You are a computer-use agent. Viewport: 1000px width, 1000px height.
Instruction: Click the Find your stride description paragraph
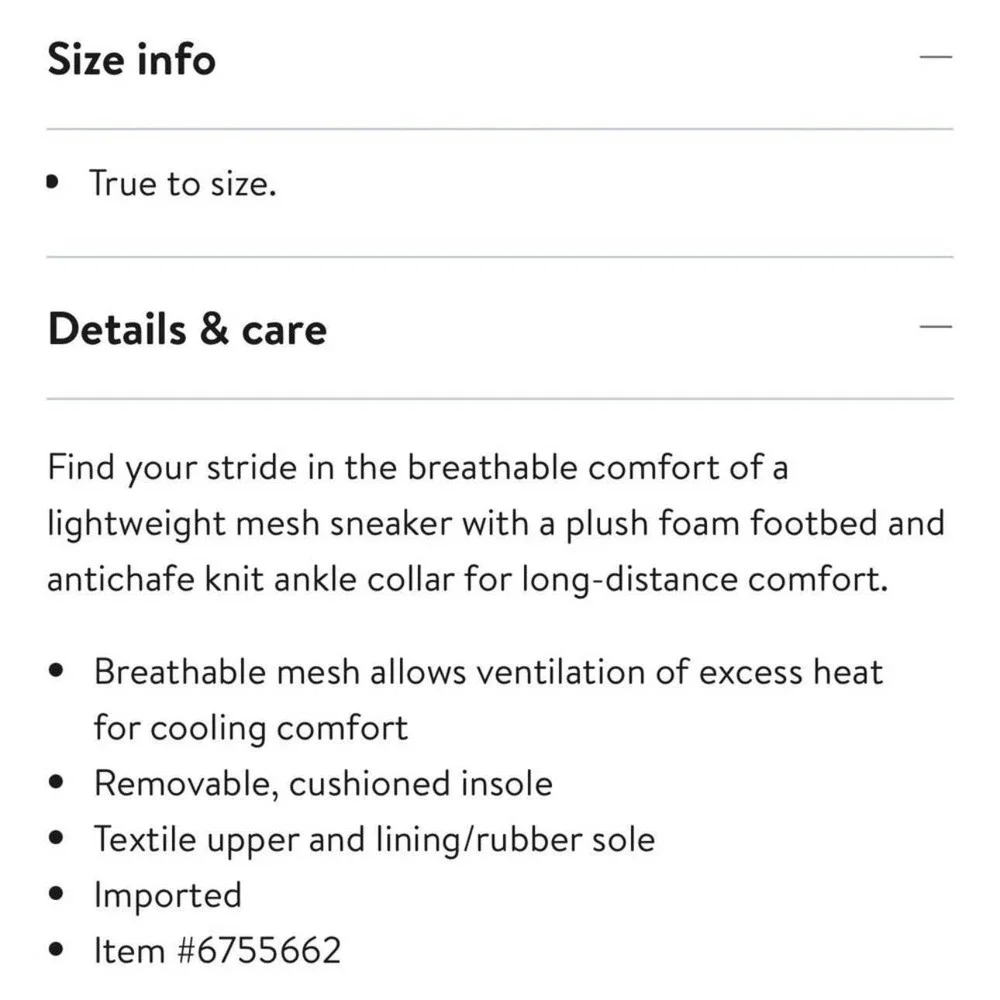coord(496,524)
